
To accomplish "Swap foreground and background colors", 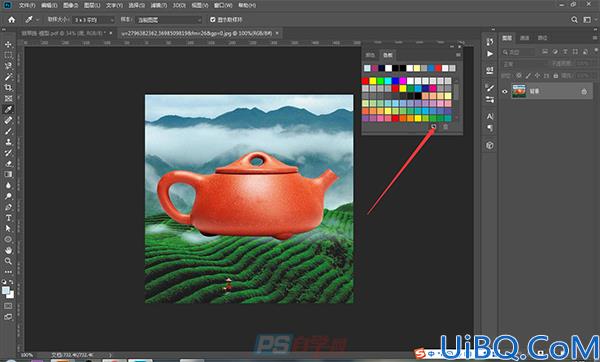I will click(11, 282).
